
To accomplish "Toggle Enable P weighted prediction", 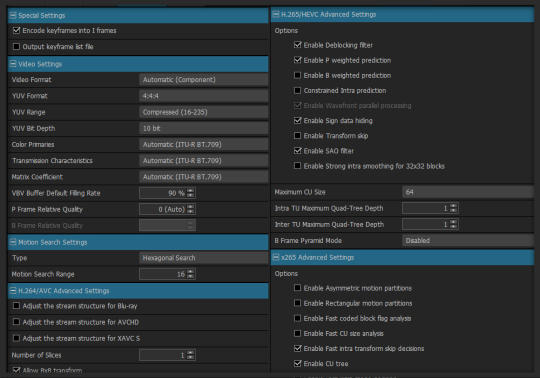I will 298,60.
